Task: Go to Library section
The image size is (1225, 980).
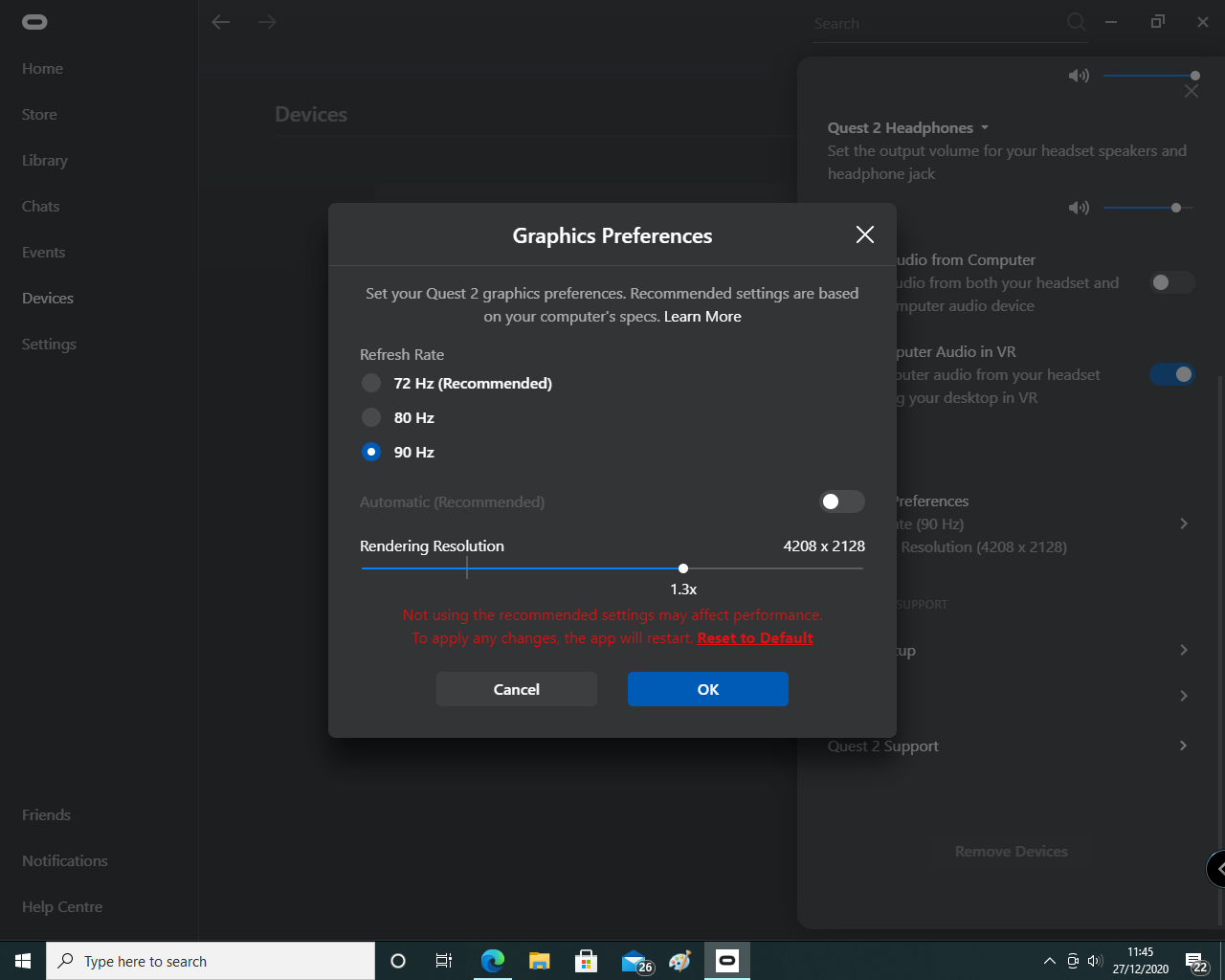Action: click(x=45, y=161)
